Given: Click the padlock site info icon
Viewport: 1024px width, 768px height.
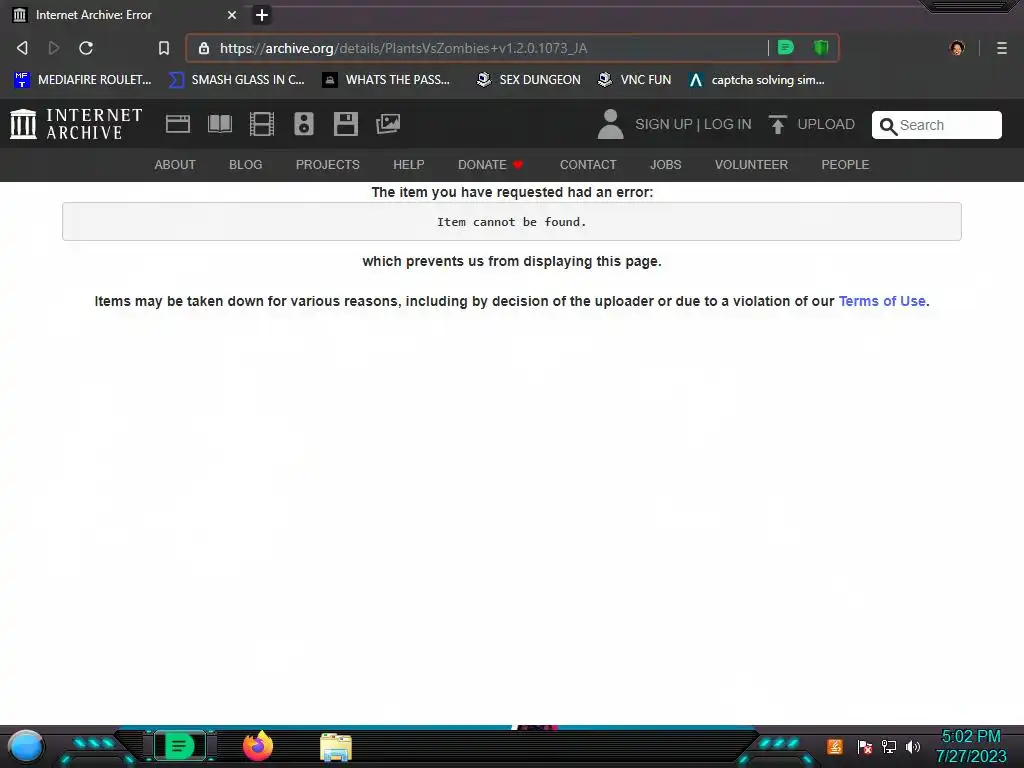Looking at the screenshot, I should coord(204,48).
